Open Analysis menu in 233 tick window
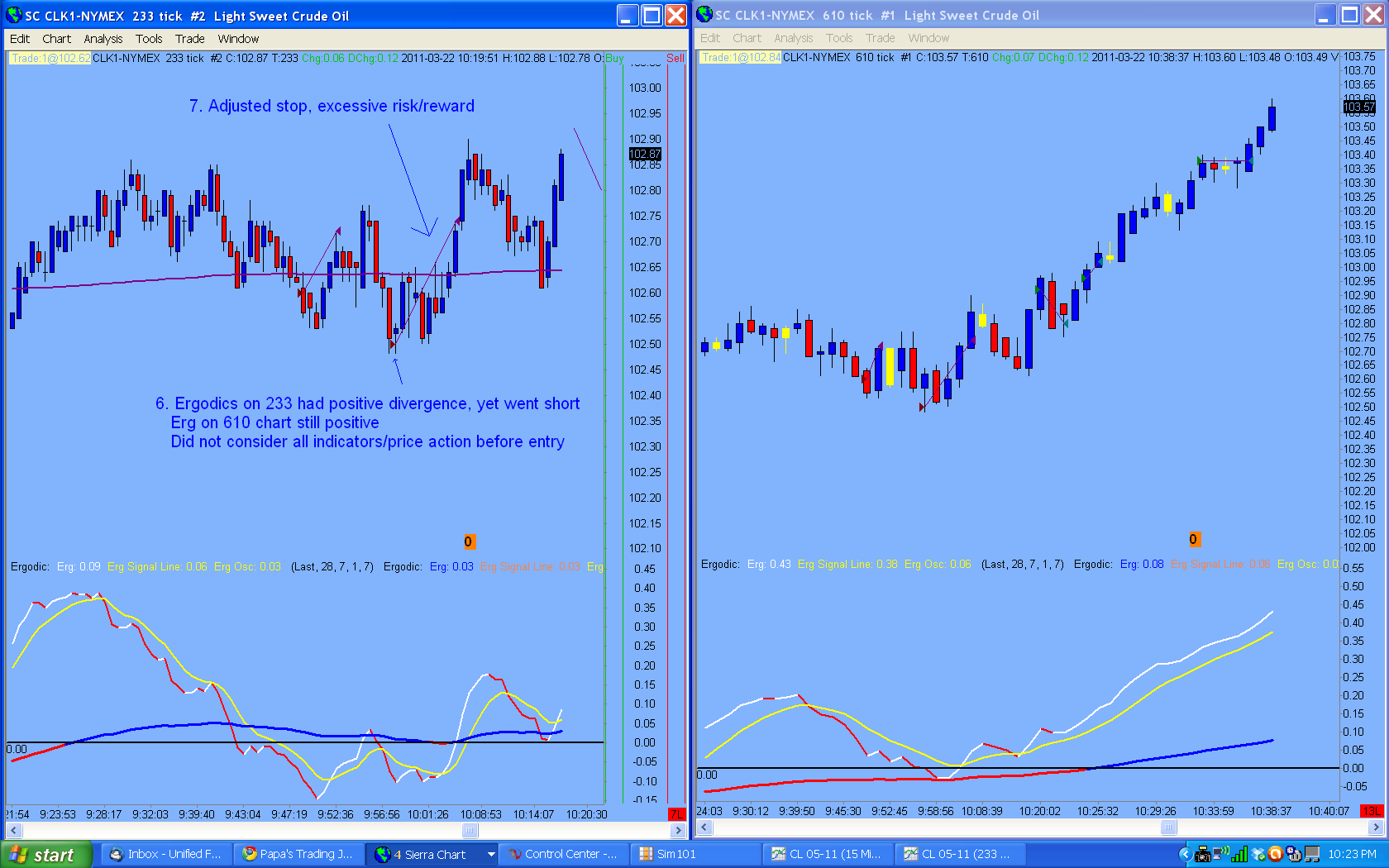 pos(103,39)
